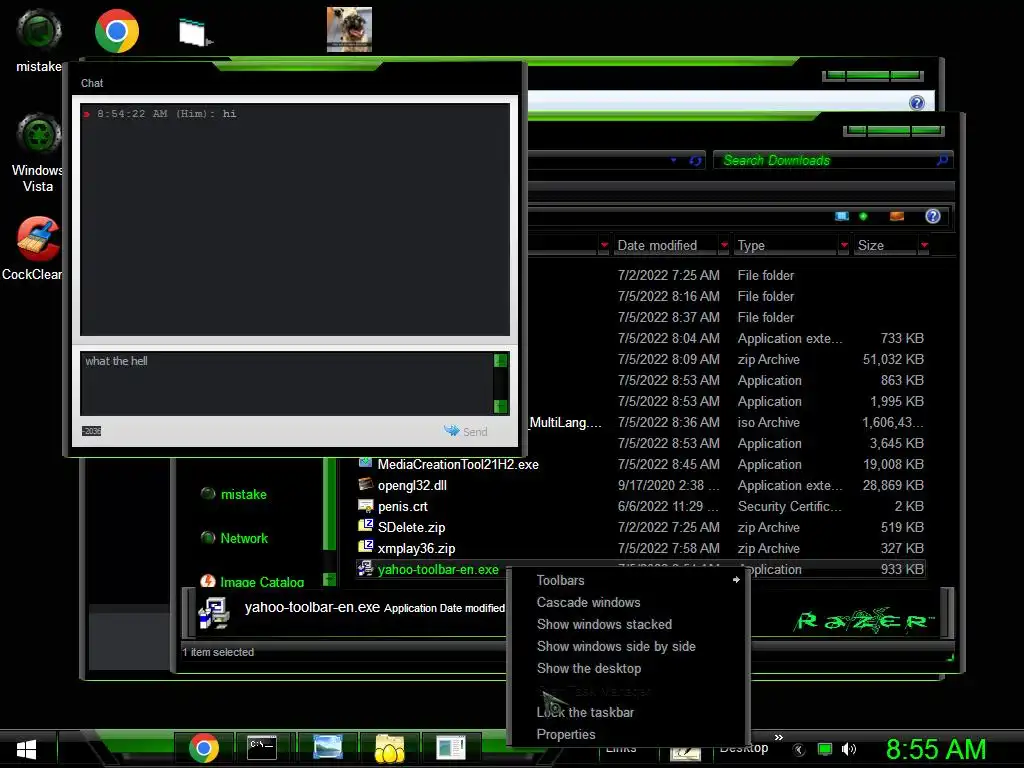Open the address bar history dropdown
Viewport: 1024px width, 768px height.
pyautogui.click(x=673, y=160)
